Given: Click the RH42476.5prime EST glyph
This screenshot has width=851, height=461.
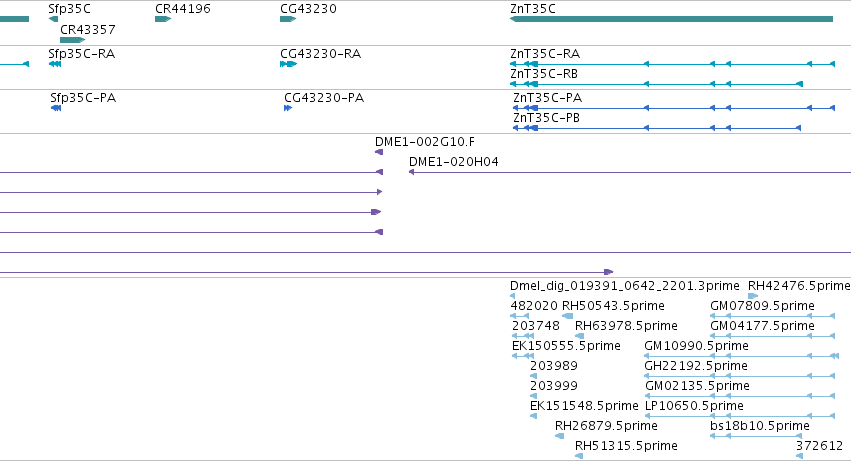Looking at the screenshot, I should coord(753,296).
